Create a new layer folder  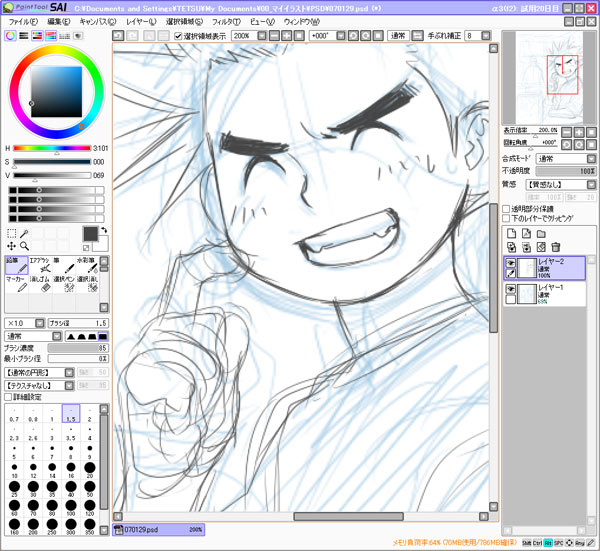click(x=541, y=233)
